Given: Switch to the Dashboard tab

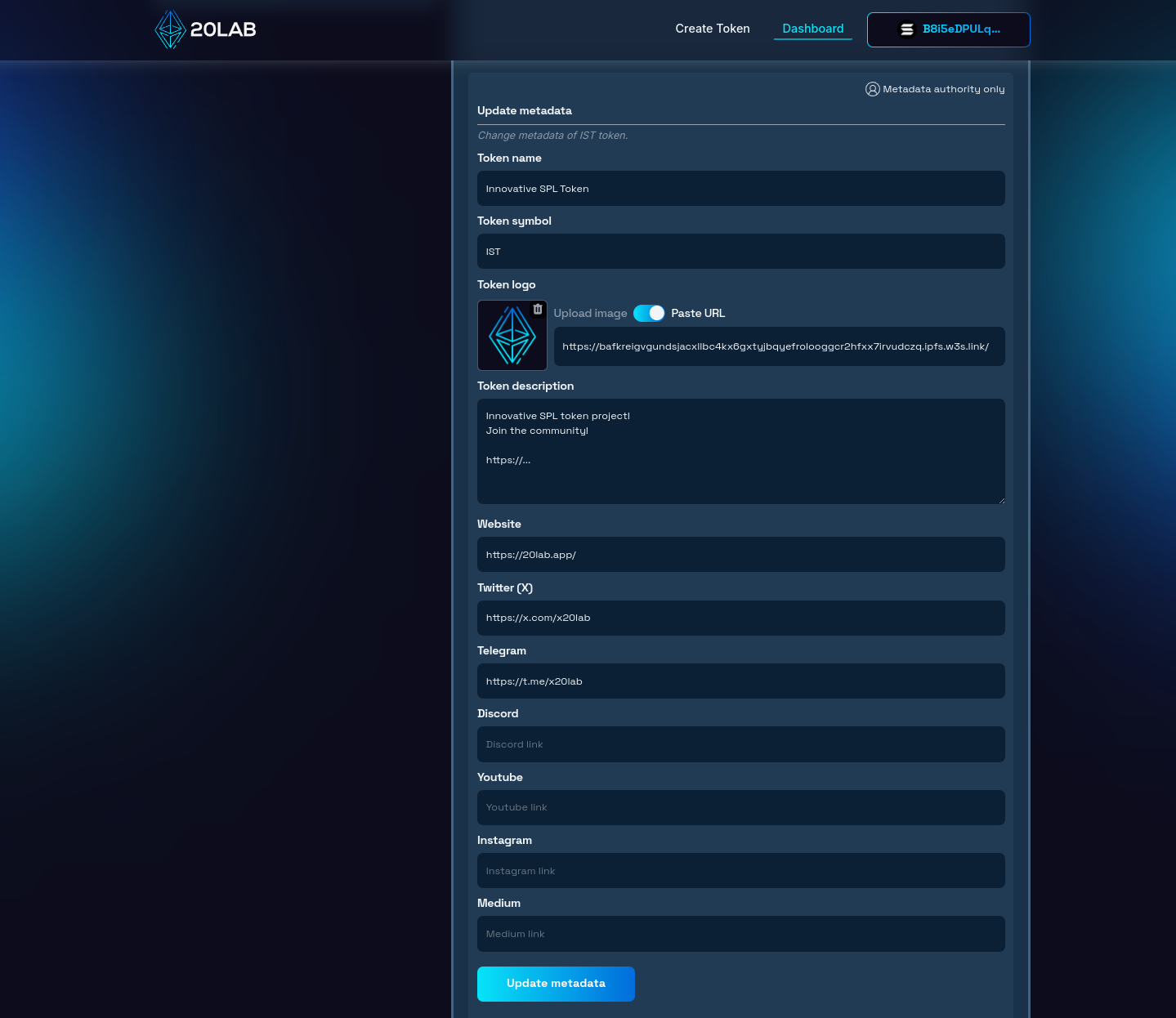Looking at the screenshot, I should (x=813, y=29).
